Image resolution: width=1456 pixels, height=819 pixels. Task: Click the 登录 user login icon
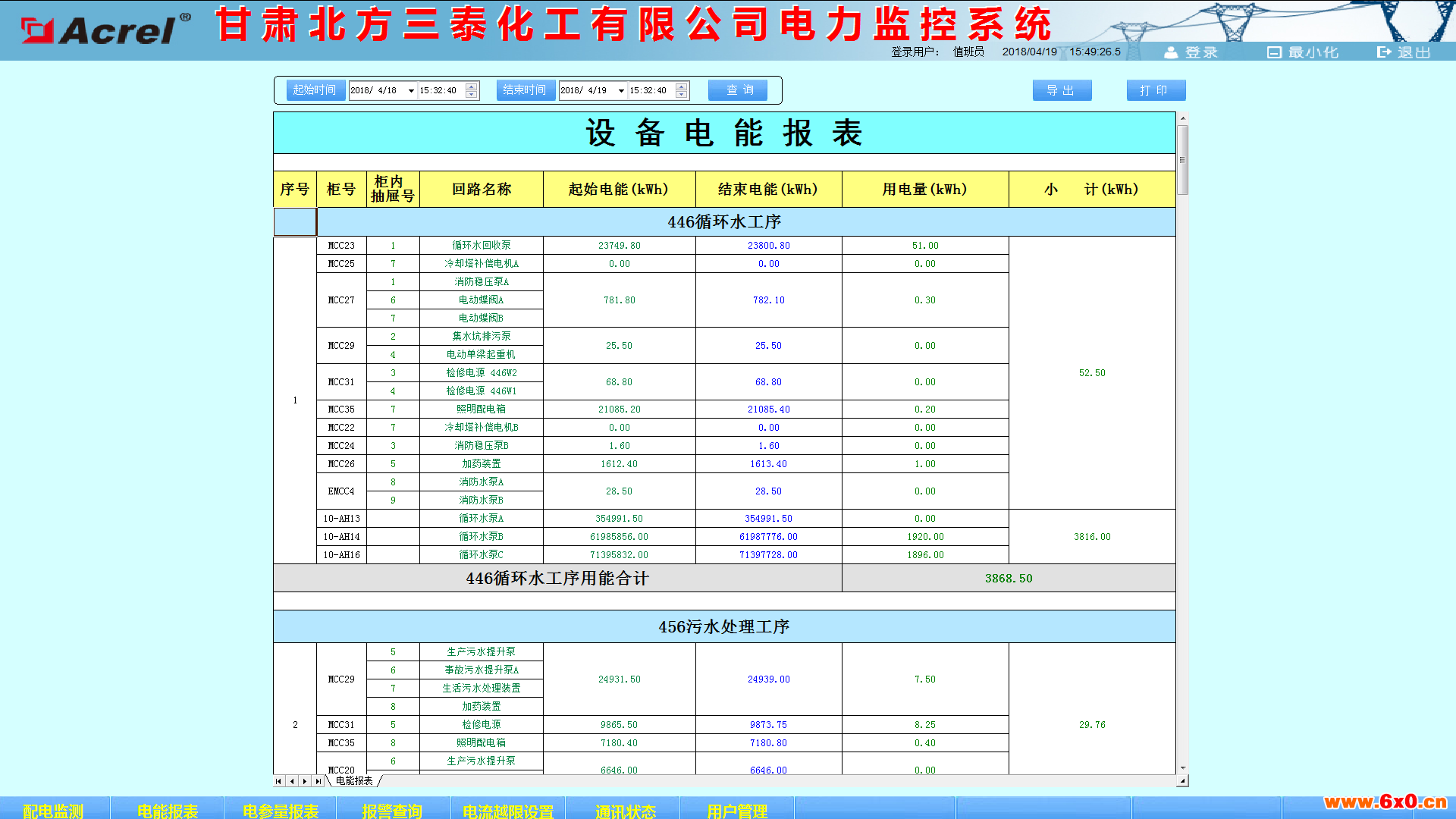click(x=1172, y=52)
